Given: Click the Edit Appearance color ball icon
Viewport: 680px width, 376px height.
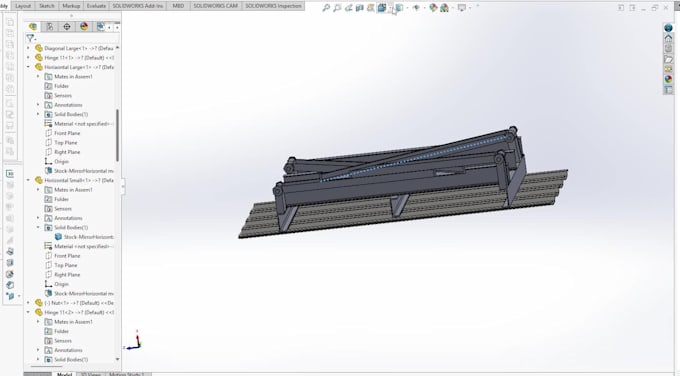Looking at the screenshot, I should [433, 8].
